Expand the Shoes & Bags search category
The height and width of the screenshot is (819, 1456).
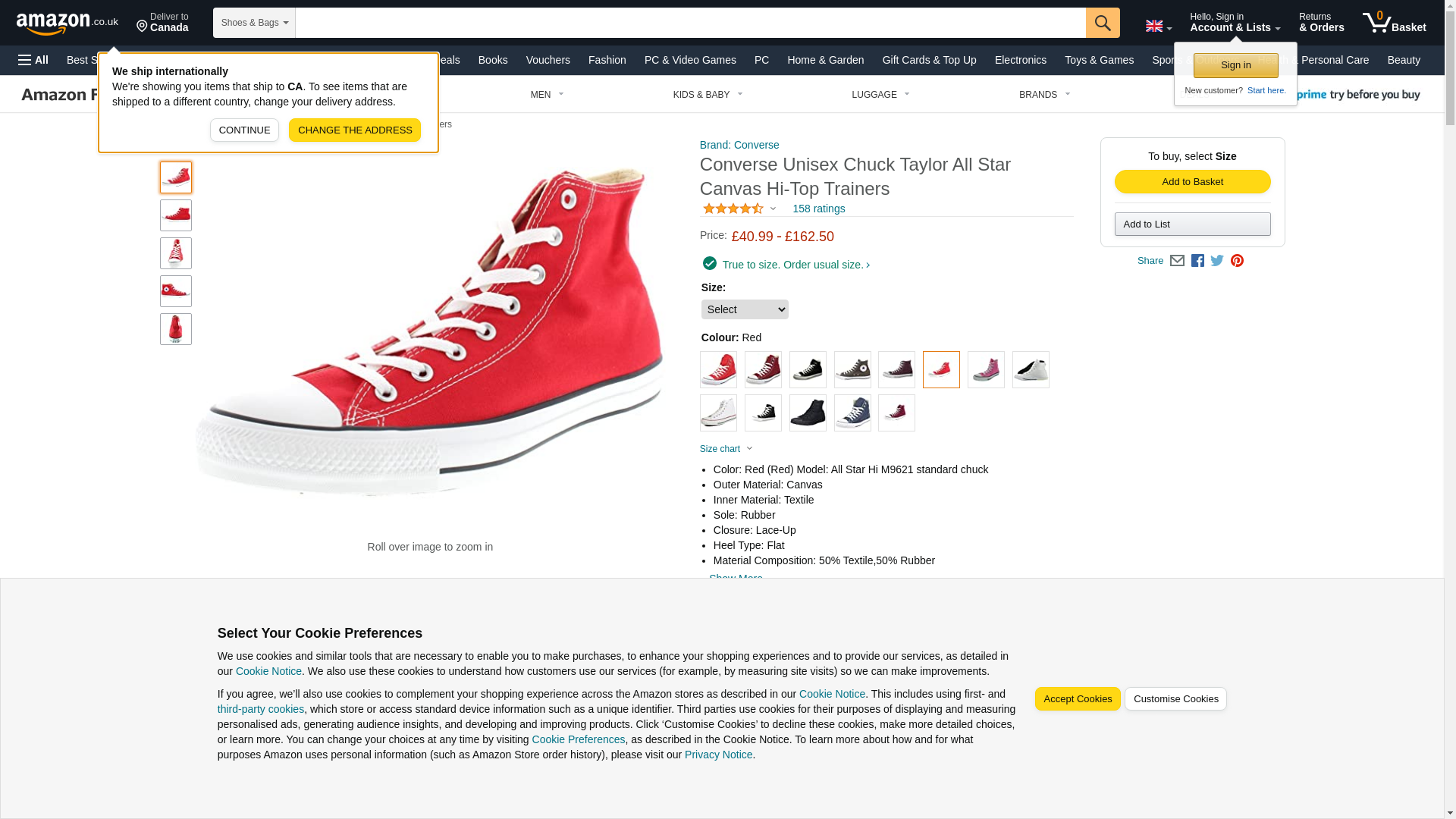click(254, 23)
